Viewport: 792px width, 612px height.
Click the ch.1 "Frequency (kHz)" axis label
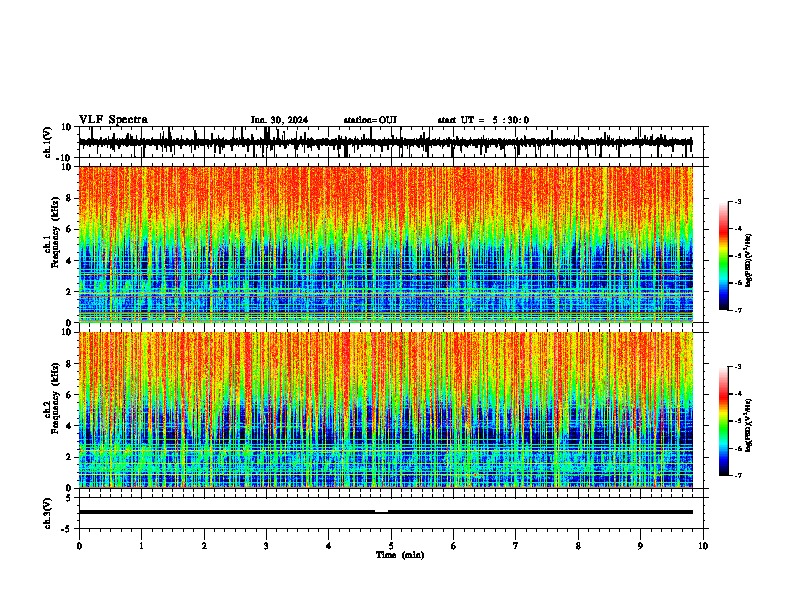55,233
